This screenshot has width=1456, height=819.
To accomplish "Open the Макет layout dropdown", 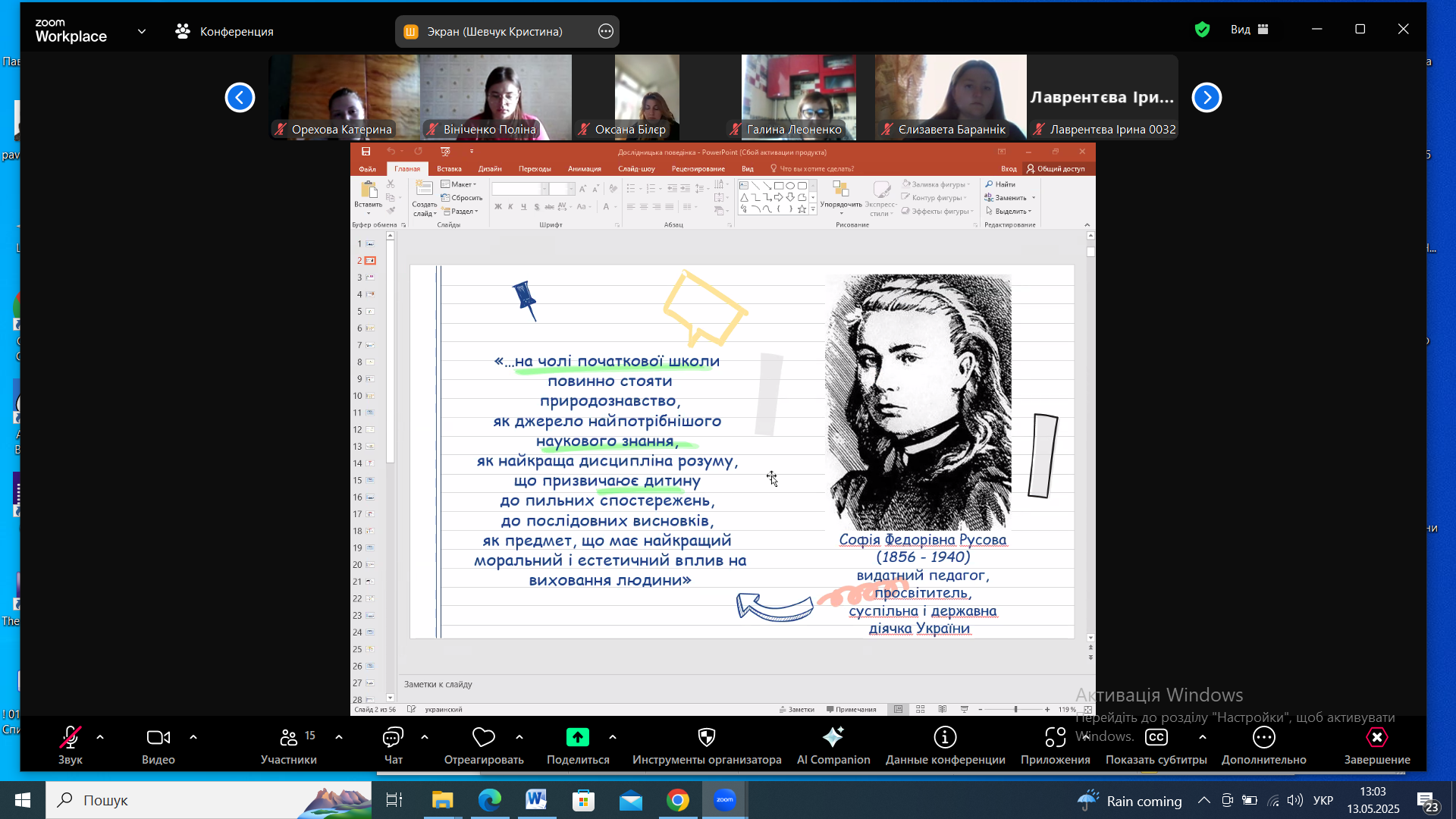I will 460,184.
